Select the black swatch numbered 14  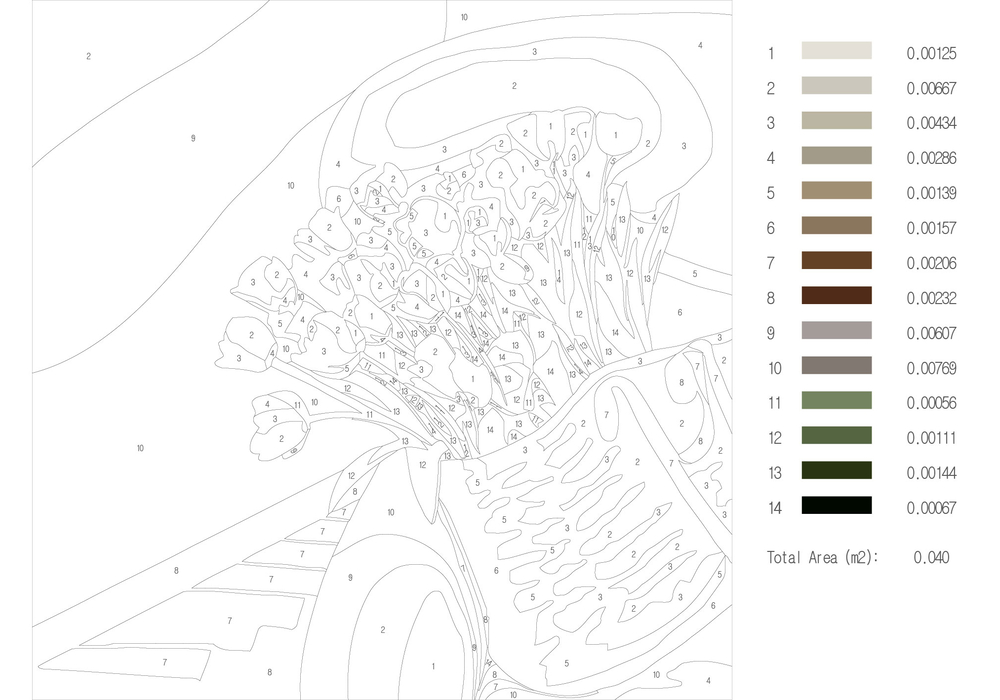point(836,506)
